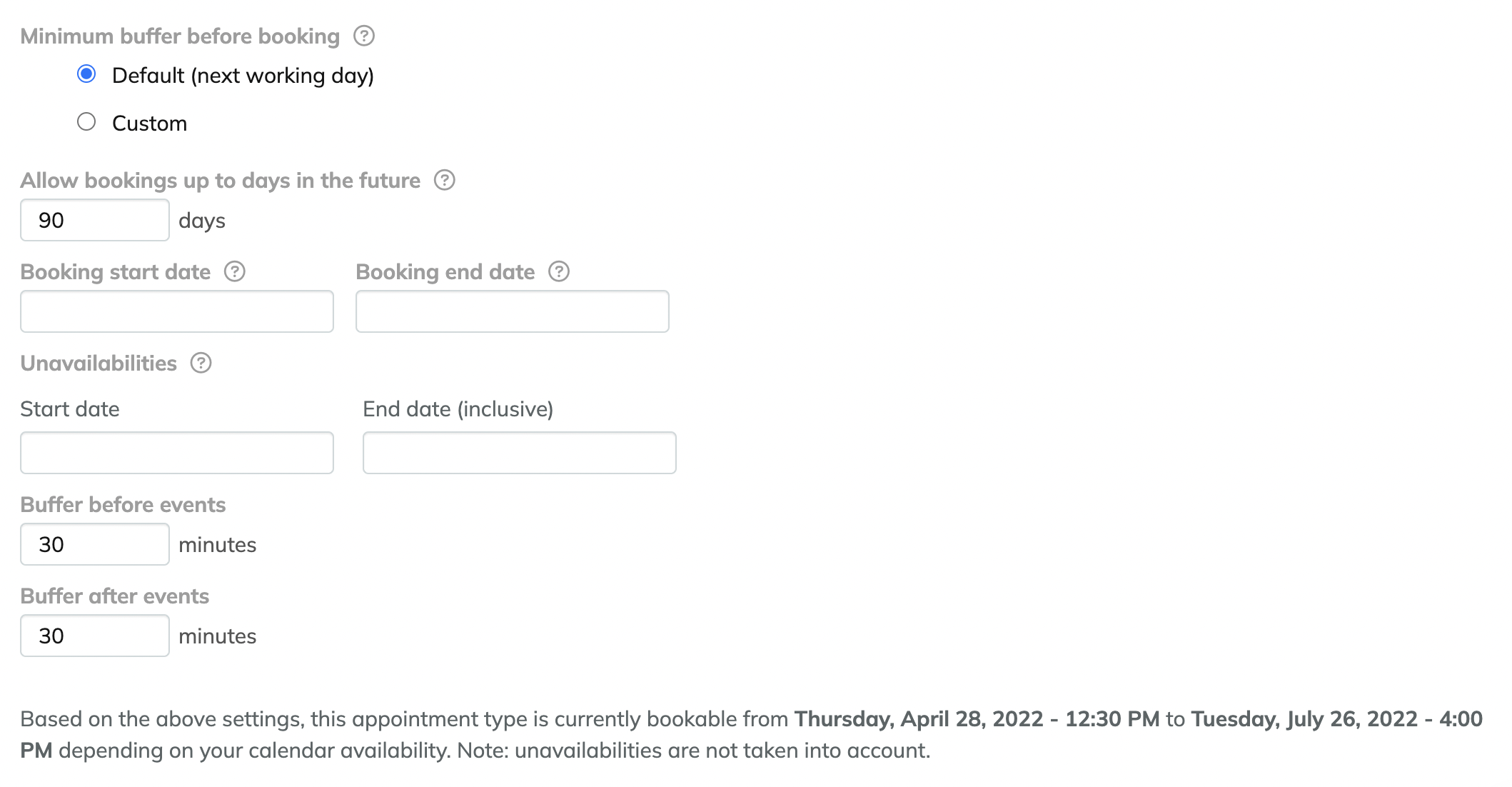This screenshot has width=1512, height=787.
Task: Open the Unavailabilities help icon
Action: click(x=201, y=363)
